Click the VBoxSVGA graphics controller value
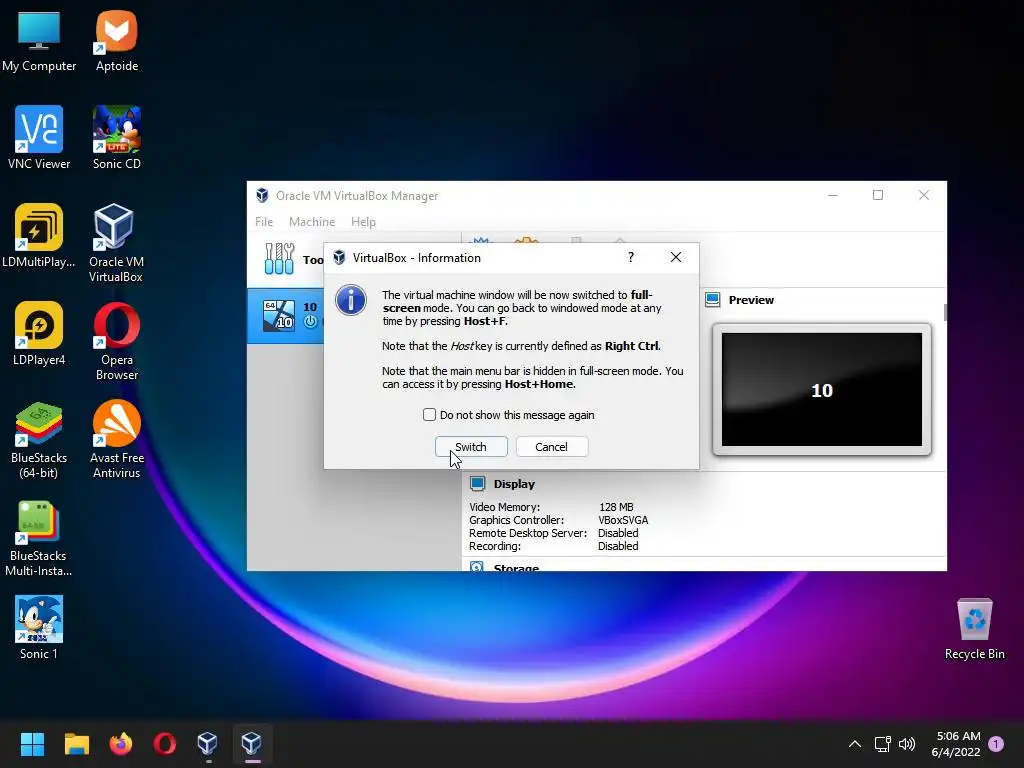This screenshot has width=1024, height=768. [x=623, y=520]
